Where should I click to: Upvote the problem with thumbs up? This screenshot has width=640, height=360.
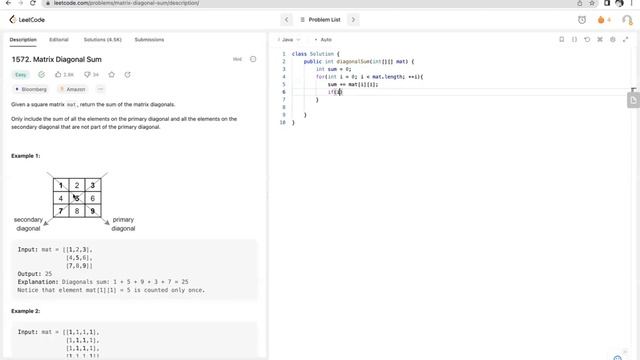pyautogui.click(x=64, y=75)
